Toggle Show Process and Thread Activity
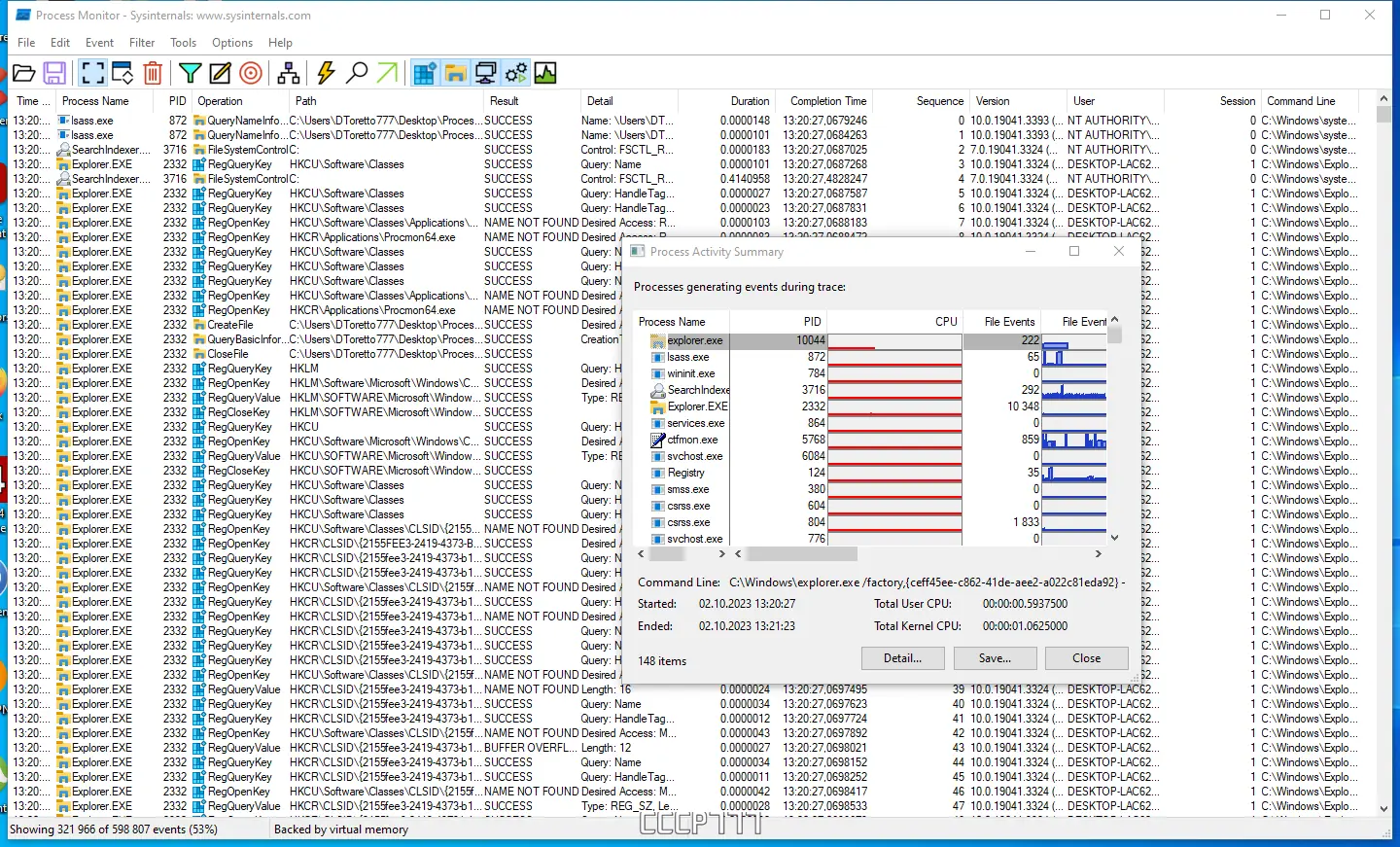Viewport: 1400px width, 847px height. coord(515,73)
